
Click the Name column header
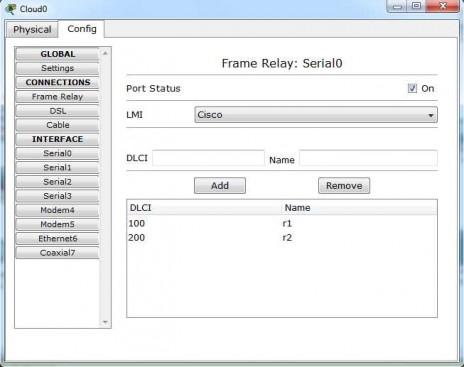click(359, 208)
